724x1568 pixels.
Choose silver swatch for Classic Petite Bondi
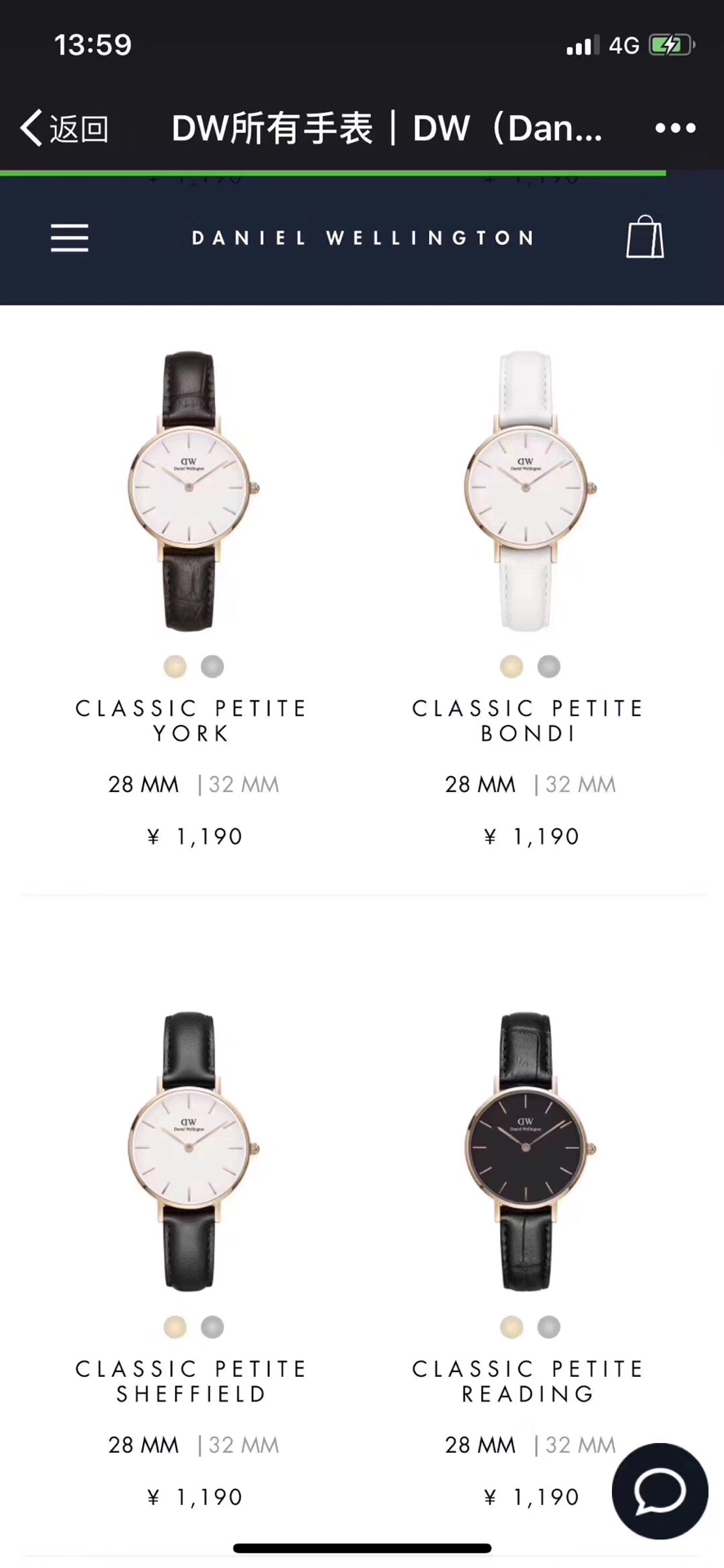coord(549,666)
